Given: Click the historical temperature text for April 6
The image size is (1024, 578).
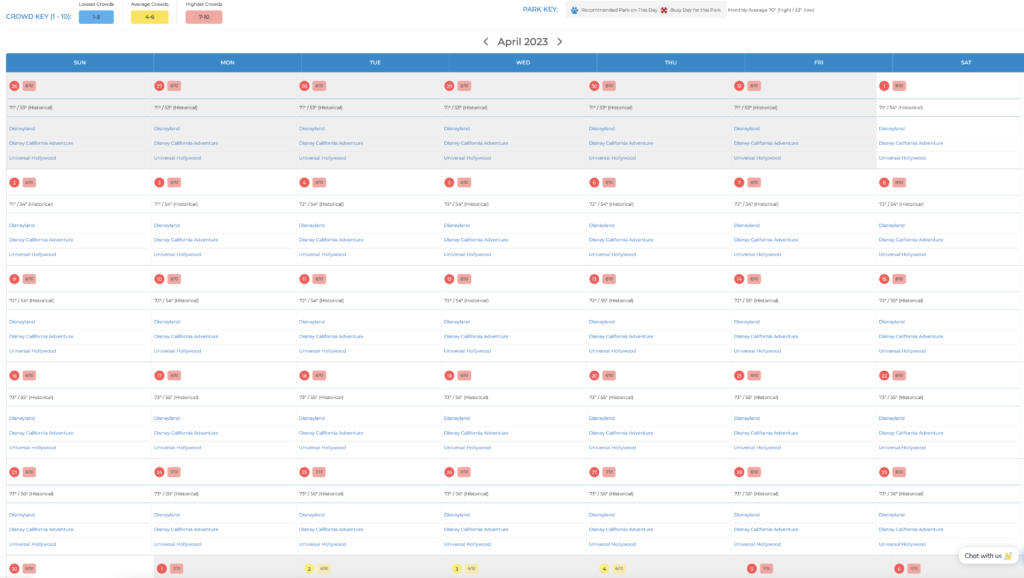Looking at the screenshot, I should point(611,204).
